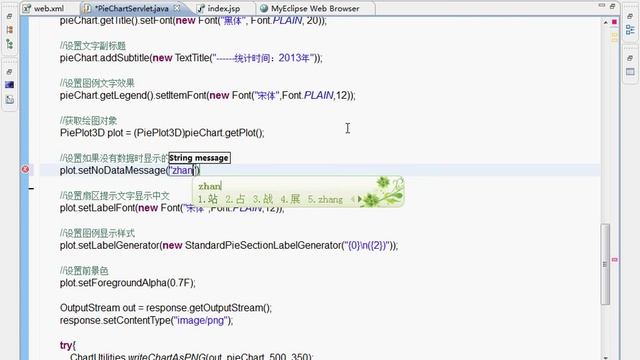
Task: Choose IME candidate 2 占
Action: 235,199
